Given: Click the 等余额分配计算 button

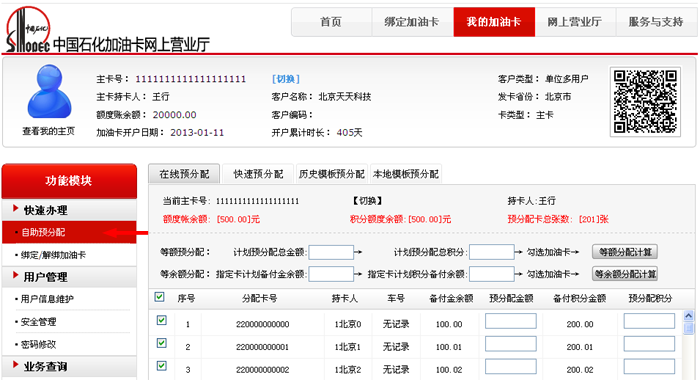Looking at the screenshot, I should (x=625, y=274).
